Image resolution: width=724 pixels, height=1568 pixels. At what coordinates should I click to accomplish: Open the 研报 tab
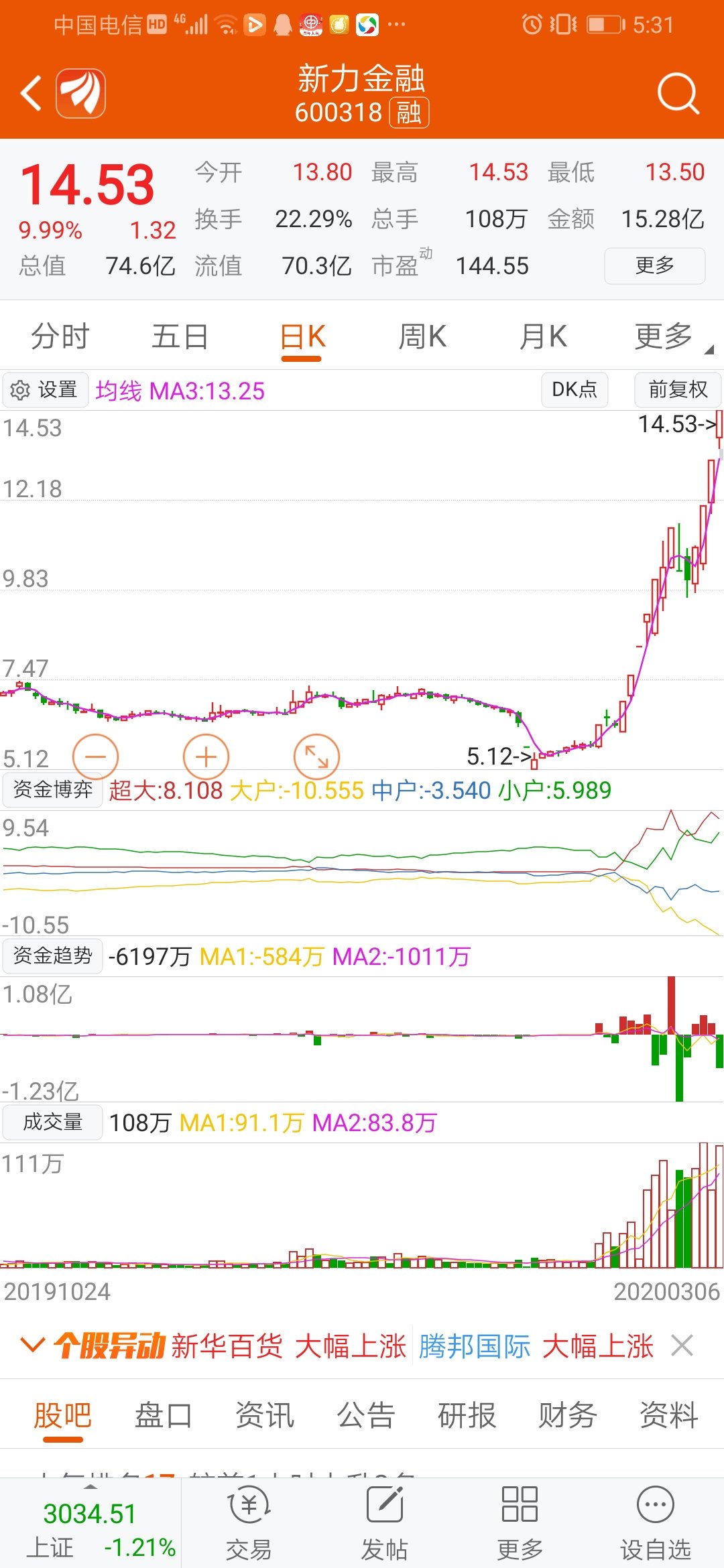pyautogui.click(x=467, y=1415)
